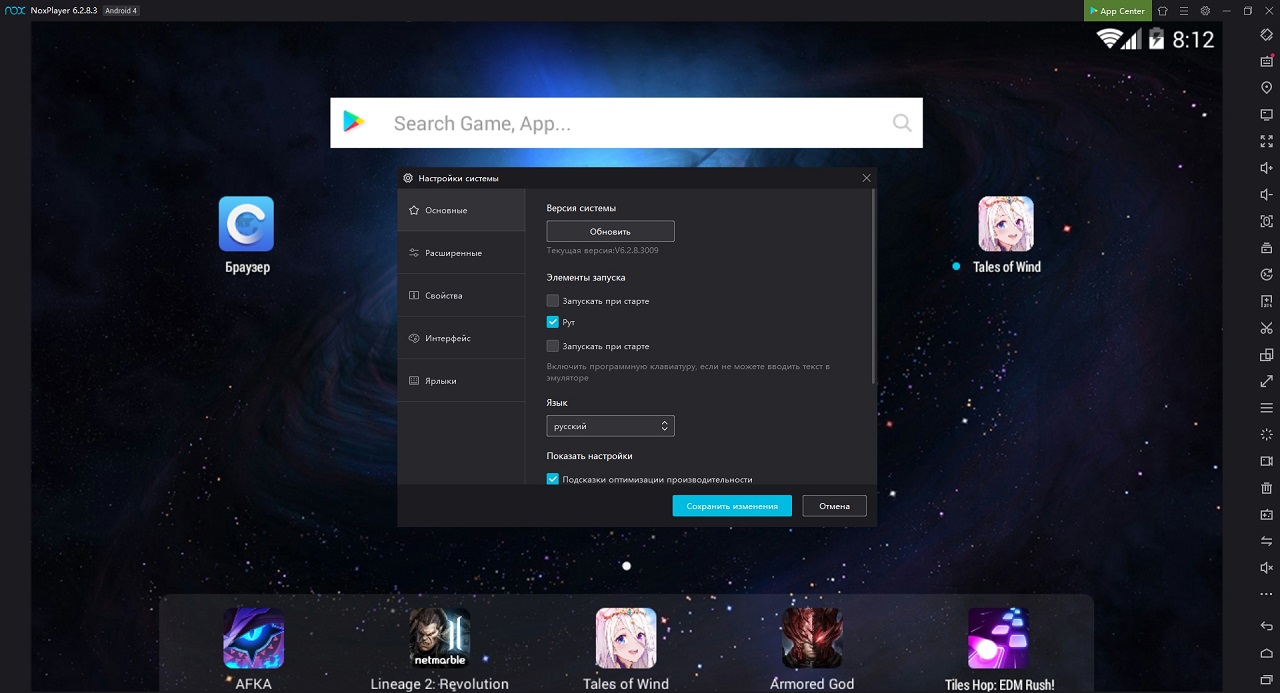
Task: Open the keyboard control icon in sidebar
Action: (1266, 61)
